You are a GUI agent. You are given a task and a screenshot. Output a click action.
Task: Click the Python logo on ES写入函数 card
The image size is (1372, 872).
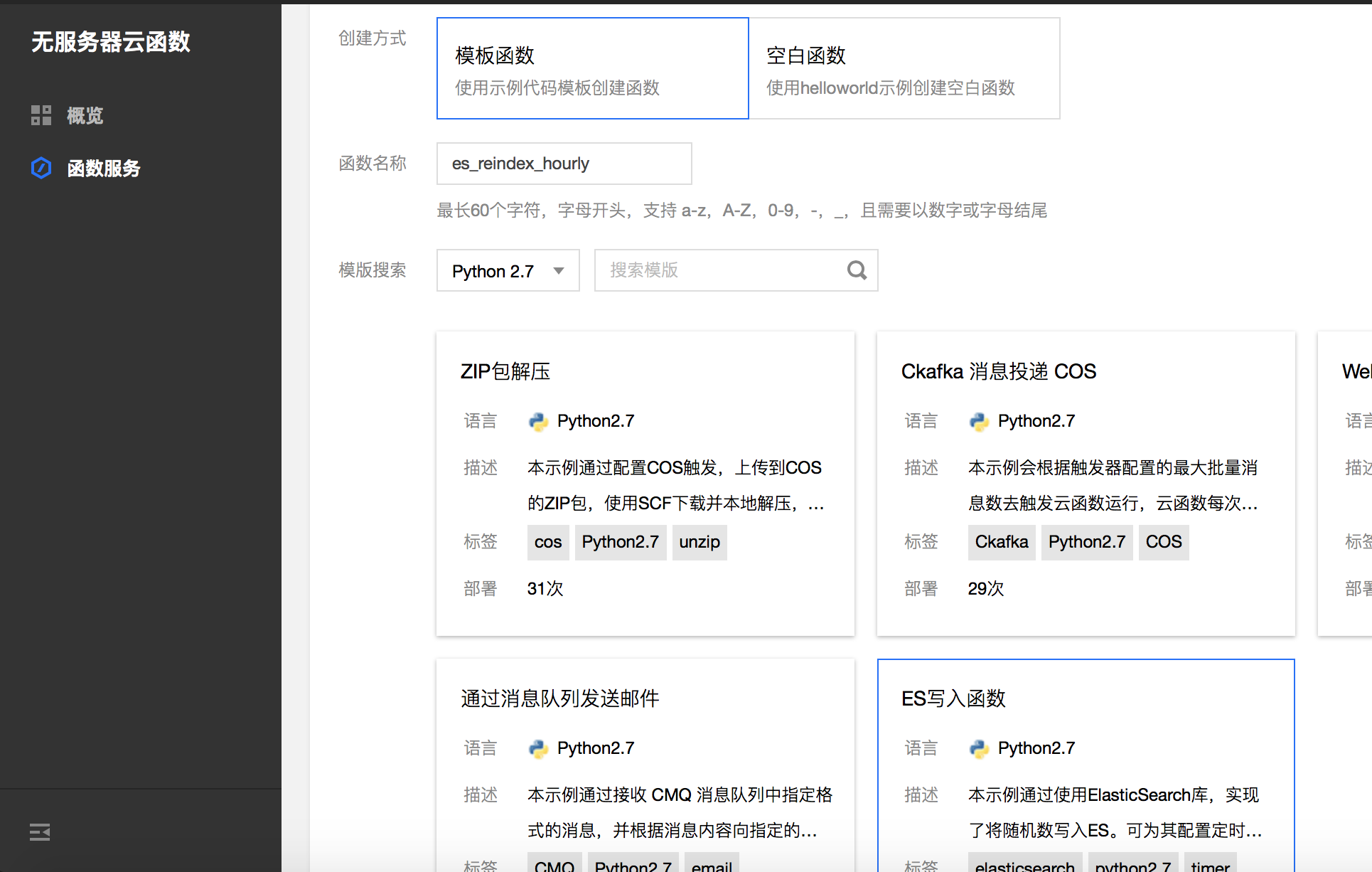(980, 748)
